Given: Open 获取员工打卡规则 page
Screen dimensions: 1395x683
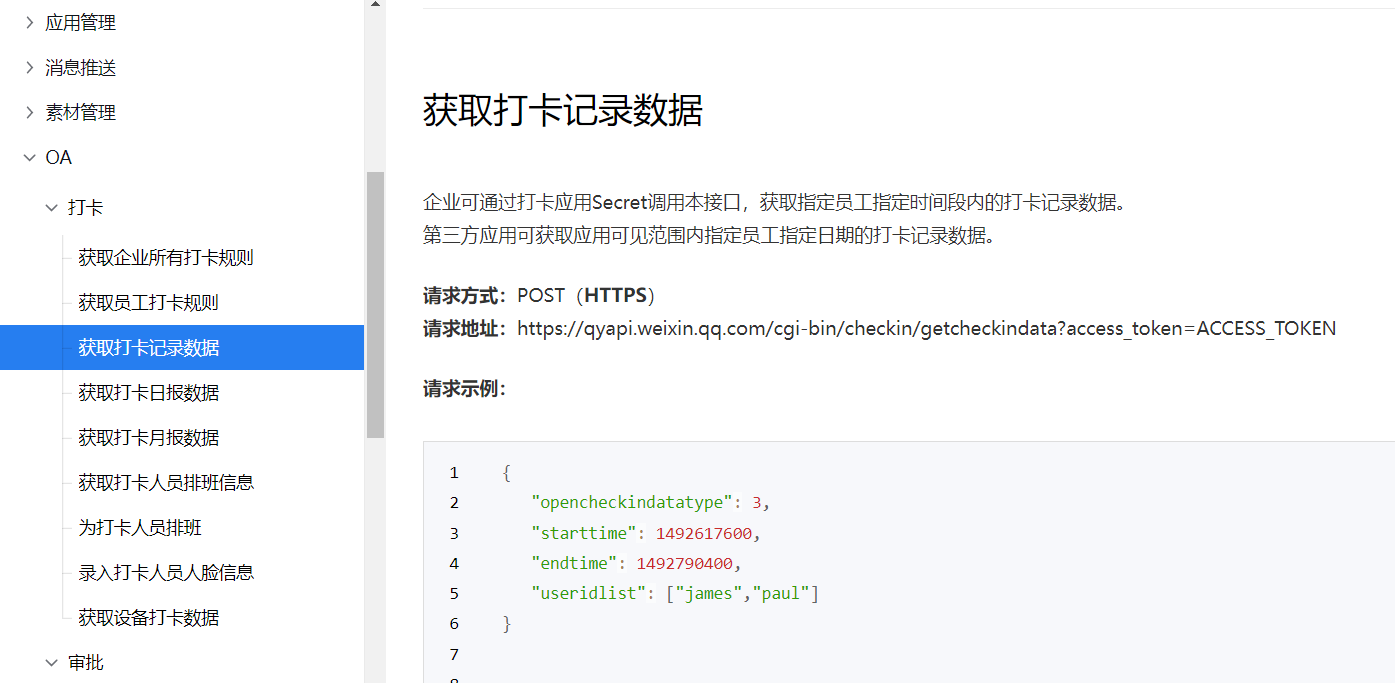Looking at the screenshot, I should tap(148, 302).
